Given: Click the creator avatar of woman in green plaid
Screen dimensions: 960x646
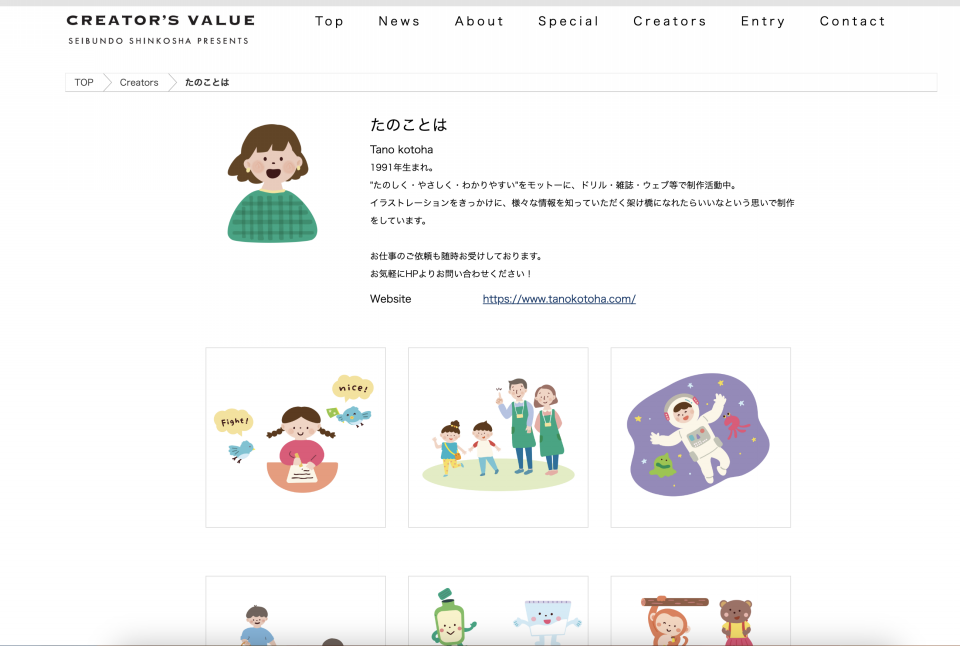Looking at the screenshot, I should point(272,182).
